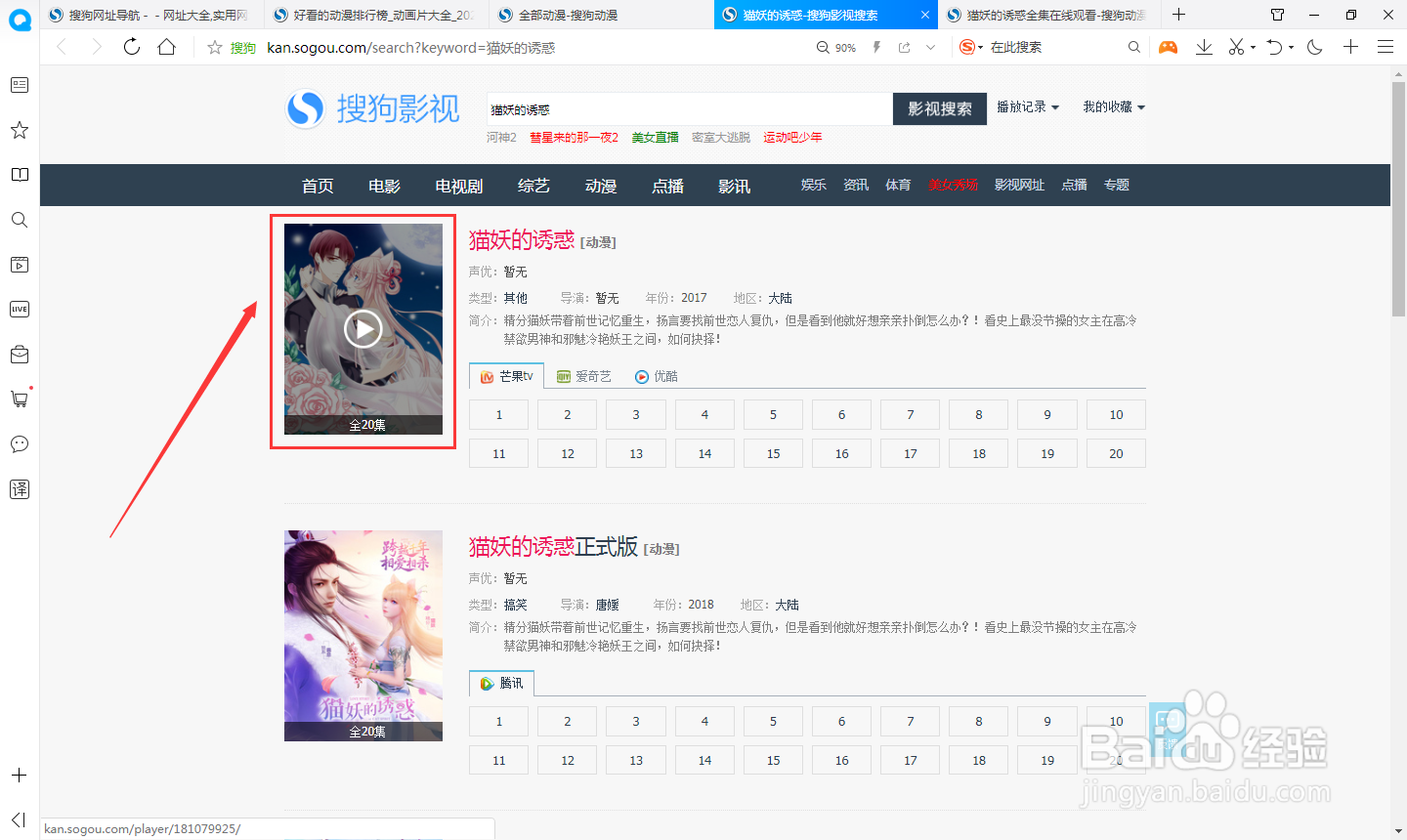
Task: Reload the page with refresh icon
Action: coord(132,47)
